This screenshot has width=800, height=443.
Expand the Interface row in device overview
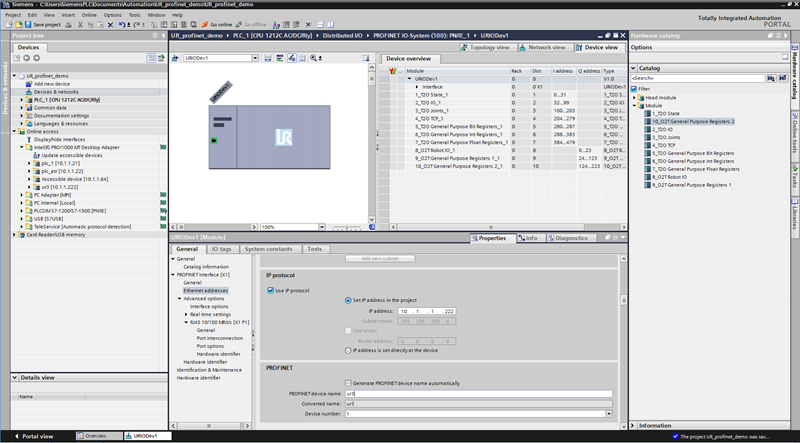click(x=417, y=87)
